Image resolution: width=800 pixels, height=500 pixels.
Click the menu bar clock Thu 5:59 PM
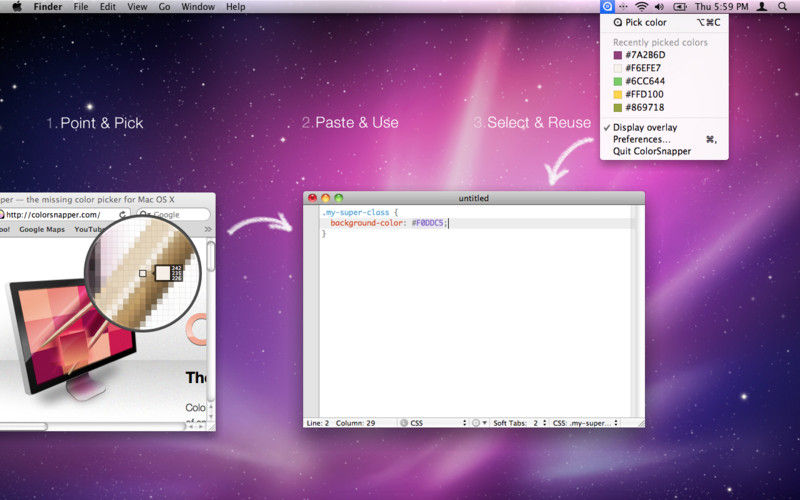(721, 7)
